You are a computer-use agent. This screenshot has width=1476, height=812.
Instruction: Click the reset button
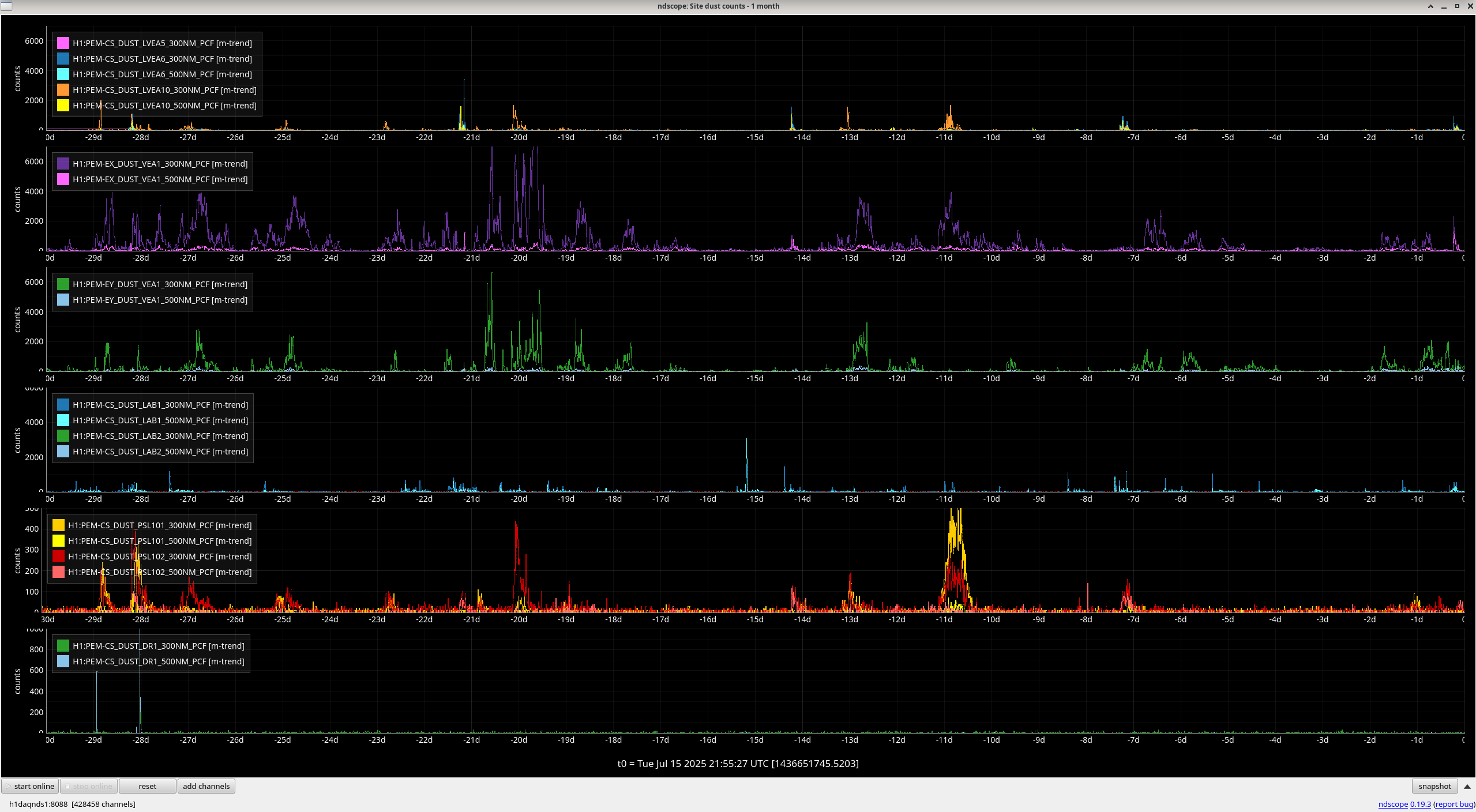[147, 786]
